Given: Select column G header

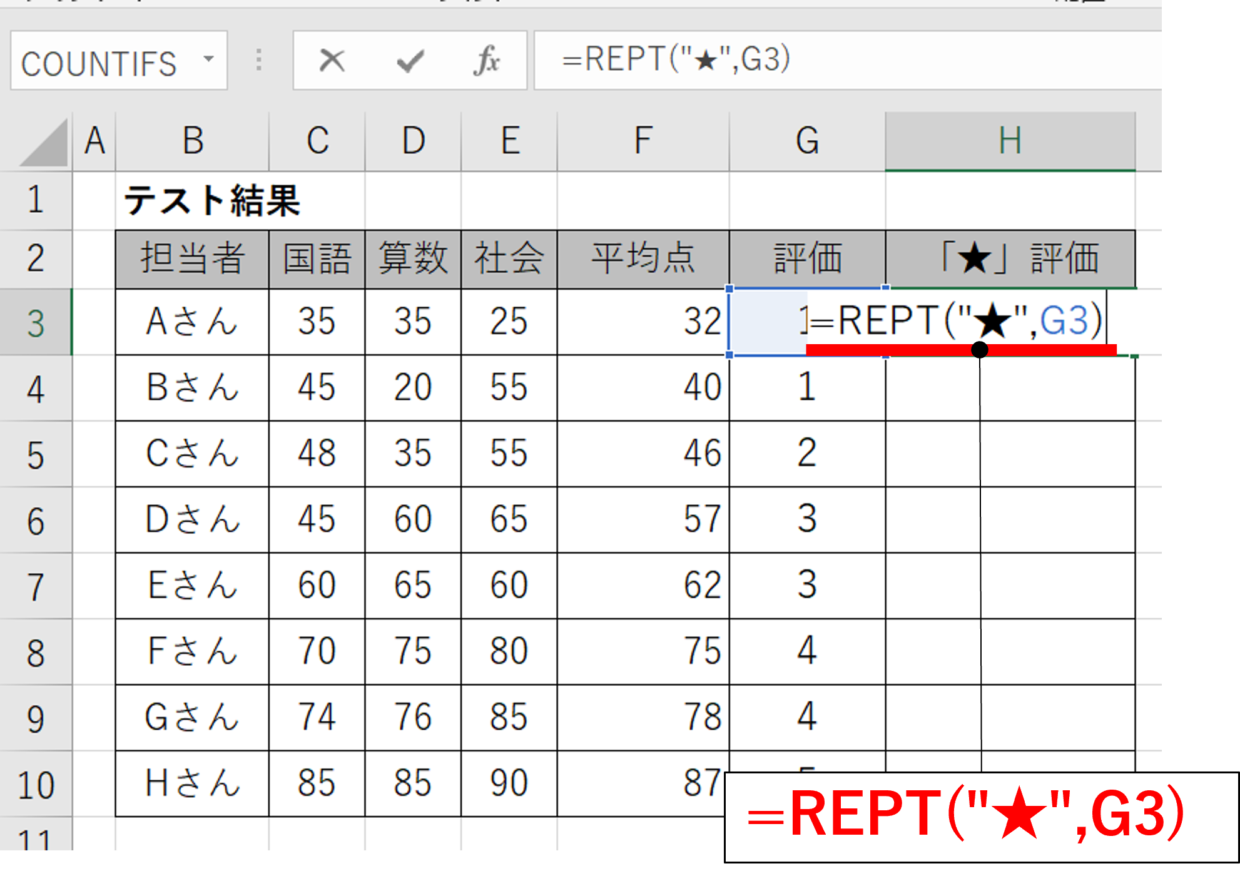Looking at the screenshot, I should tap(807, 142).
